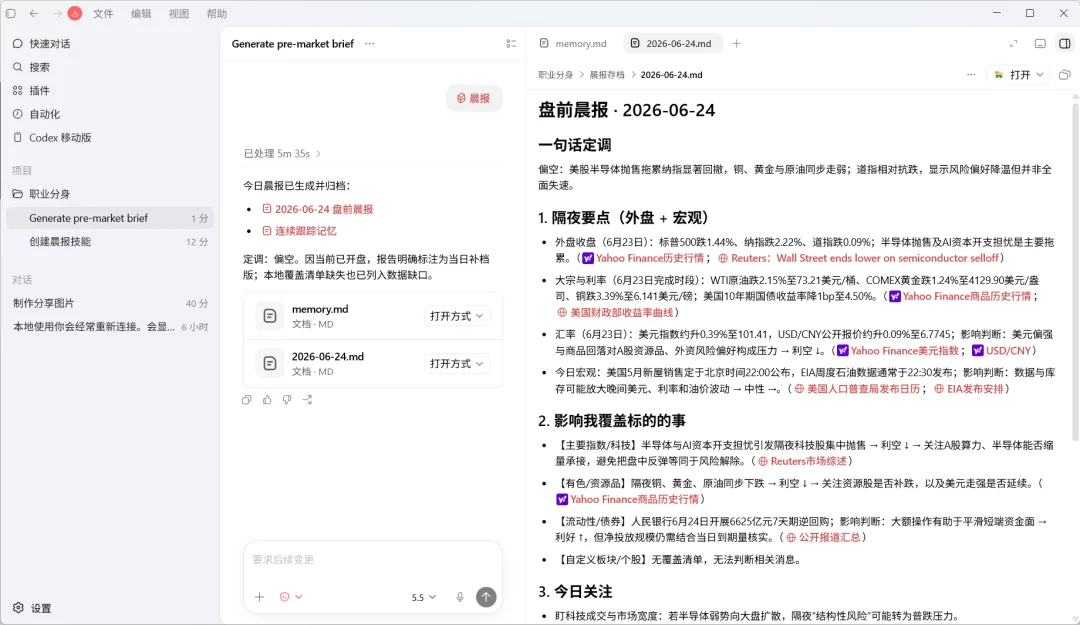The image size is (1080, 625).
Task: Toggle the right split panel icon
Action: pyautogui.click(x=1065, y=43)
